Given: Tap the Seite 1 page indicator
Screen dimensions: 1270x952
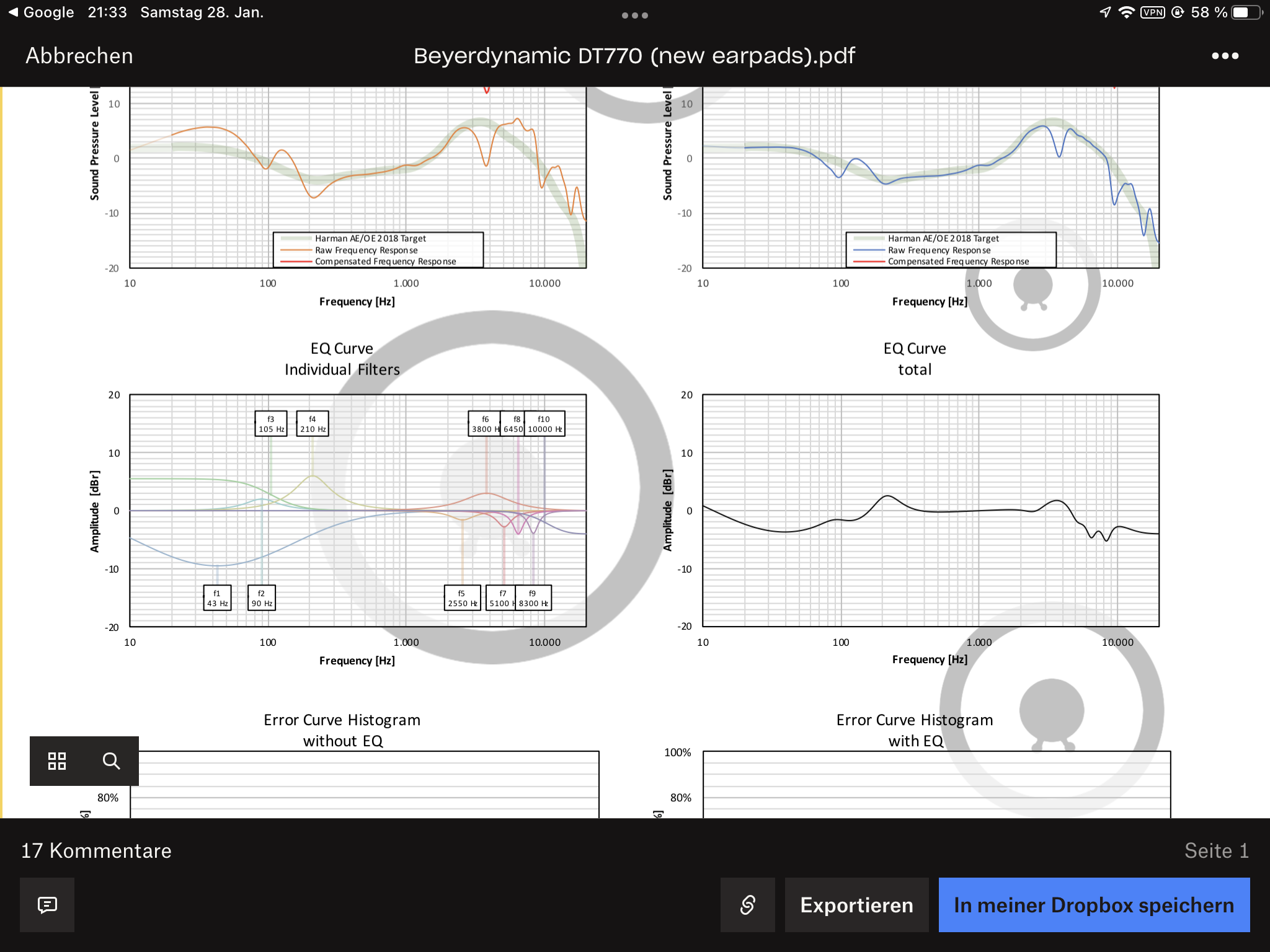Looking at the screenshot, I should click(x=1217, y=850).
